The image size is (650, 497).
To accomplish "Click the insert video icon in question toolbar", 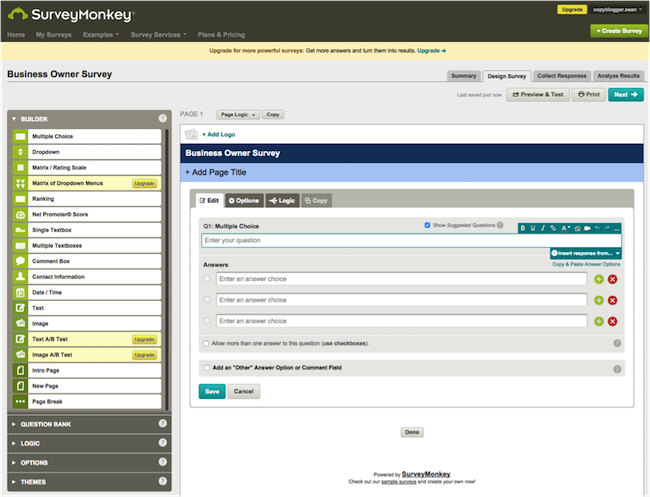I will point(587,228).
